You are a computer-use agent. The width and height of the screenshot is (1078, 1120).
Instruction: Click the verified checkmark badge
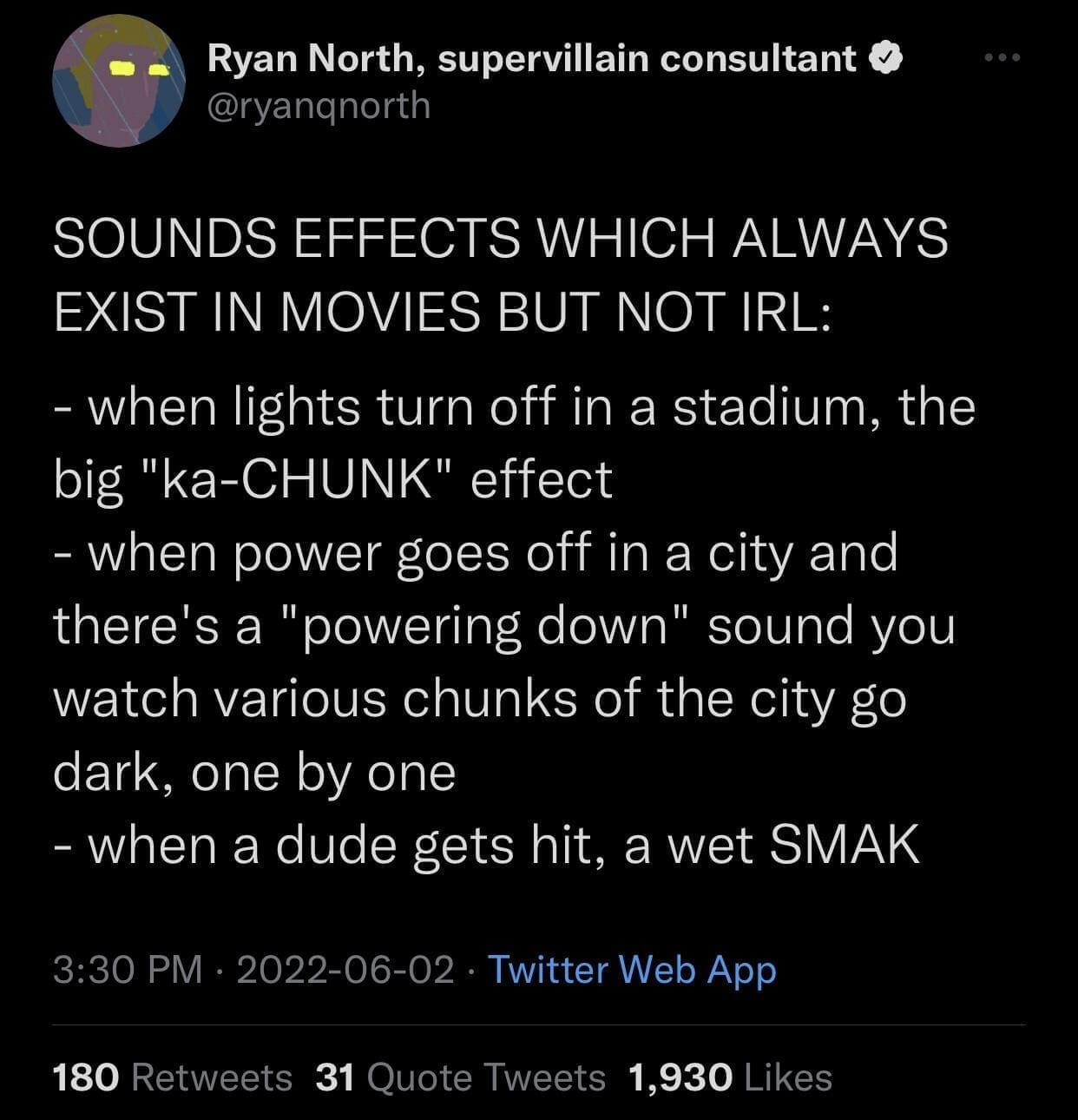pos(885,58)
